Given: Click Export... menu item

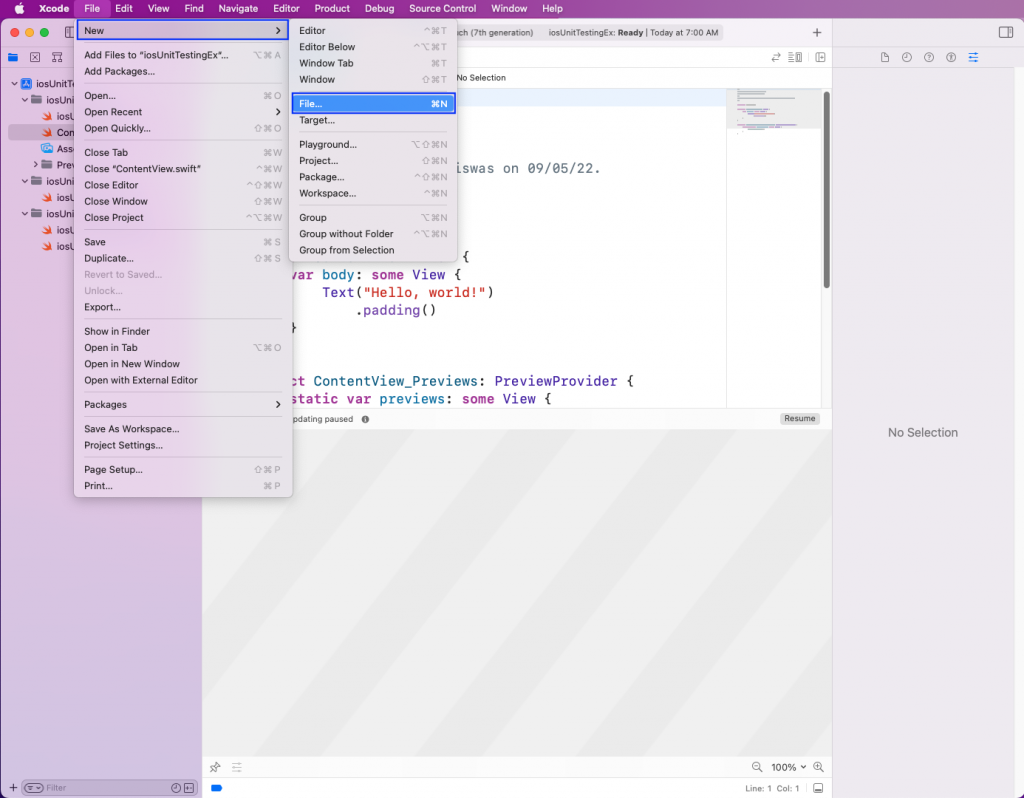Looking at the screenshot, I should 182,307.
